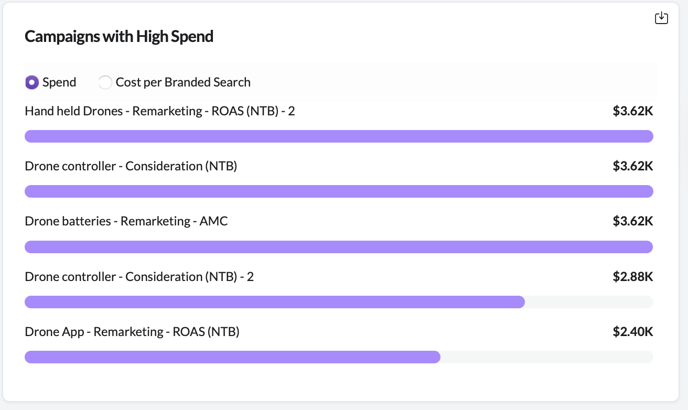This screenshot has height=410, width=688.
Task: Open Drone controller - Consideration (NTB) - 2
Action: pyautogui.click(x=139, y=276)
